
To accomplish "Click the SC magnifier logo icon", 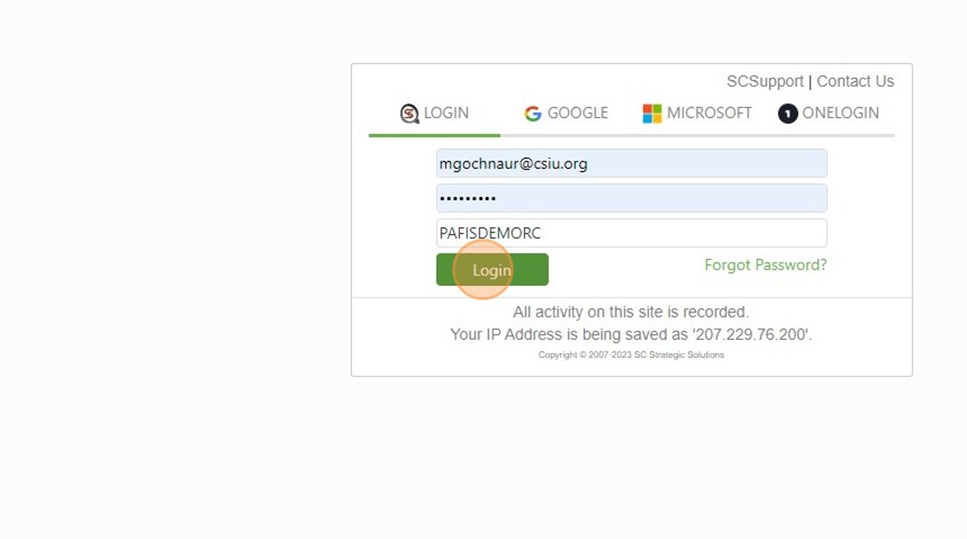I will [410, 113].
